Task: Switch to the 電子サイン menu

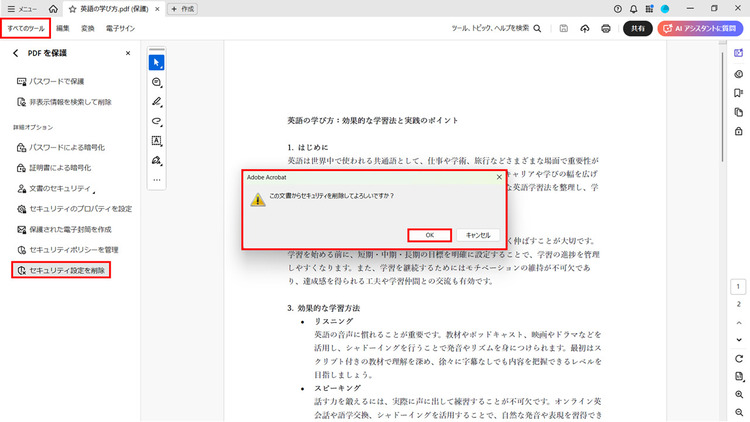Action: (x=121, y=29)
